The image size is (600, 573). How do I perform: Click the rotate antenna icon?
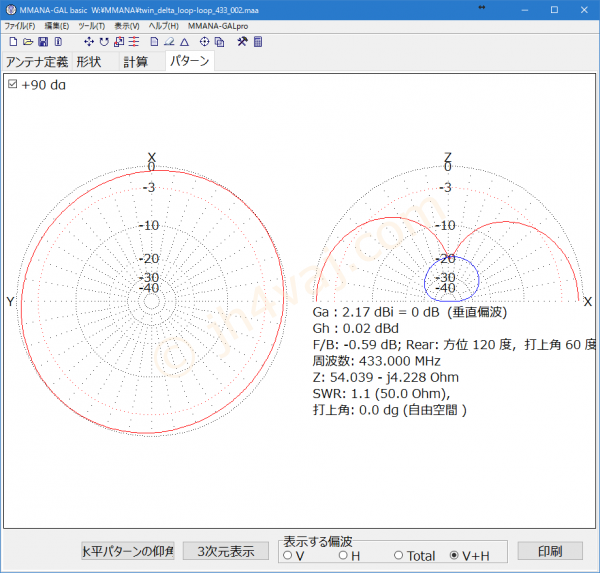104,42
